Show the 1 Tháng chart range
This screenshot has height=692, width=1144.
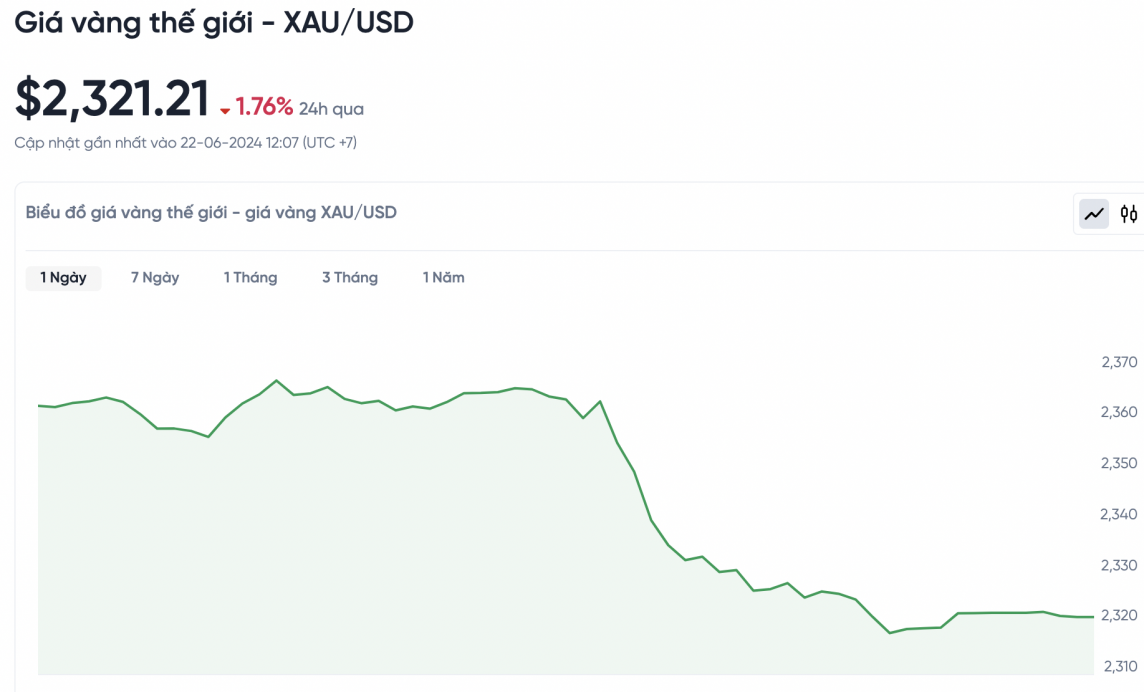250,278
